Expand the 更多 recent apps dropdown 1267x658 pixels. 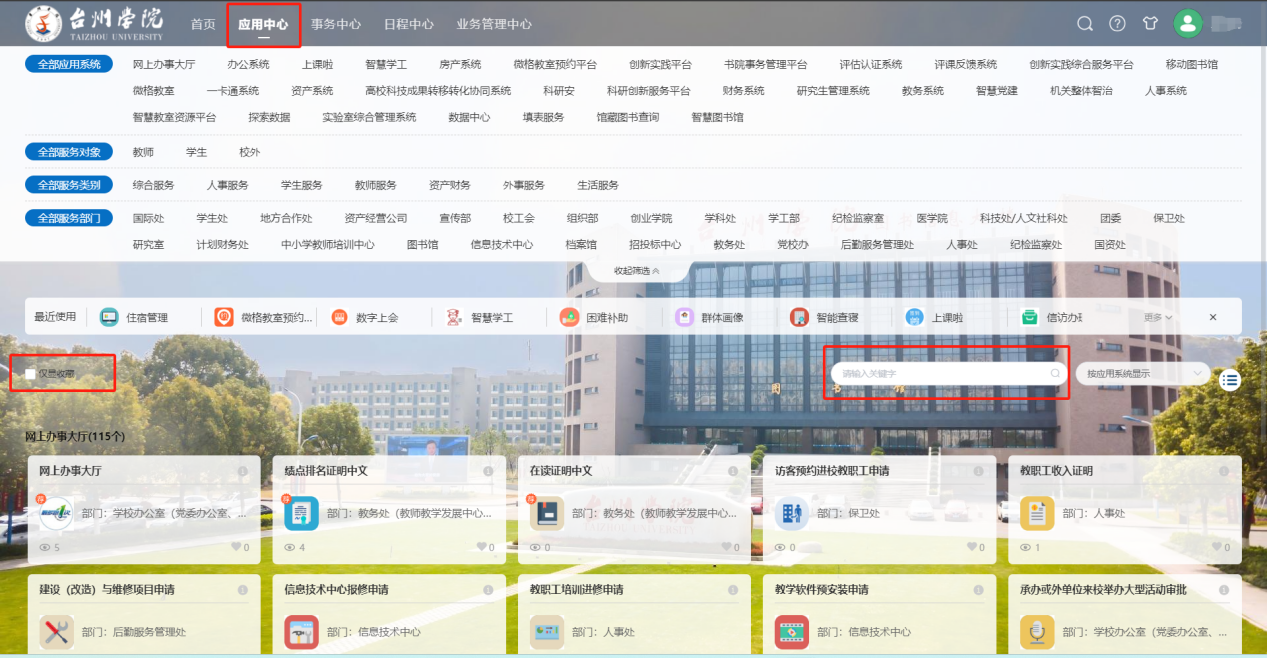(x=1158, y=317)
